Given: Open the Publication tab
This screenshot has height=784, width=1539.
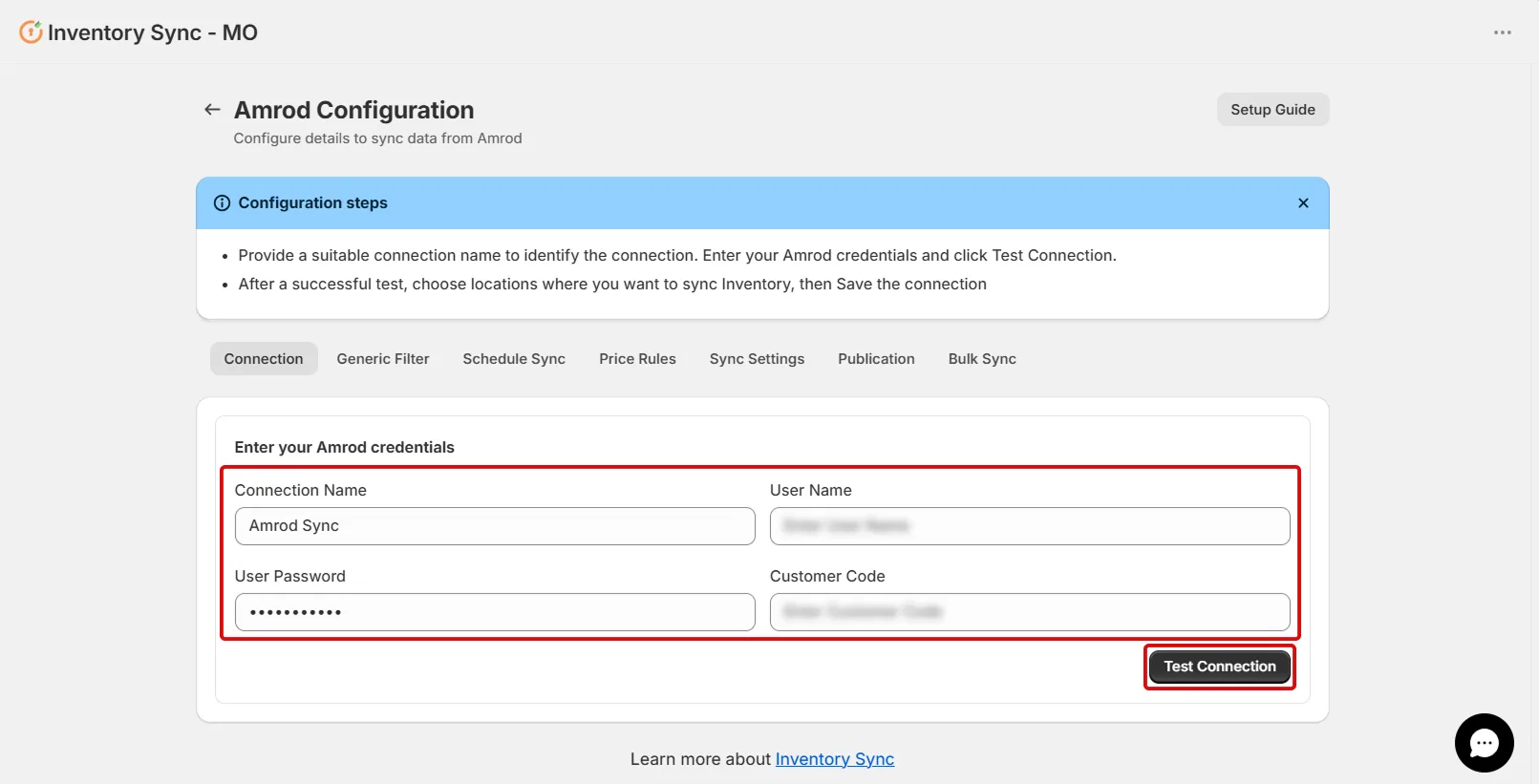Looking at the screenshot, I should click(876, 359).
